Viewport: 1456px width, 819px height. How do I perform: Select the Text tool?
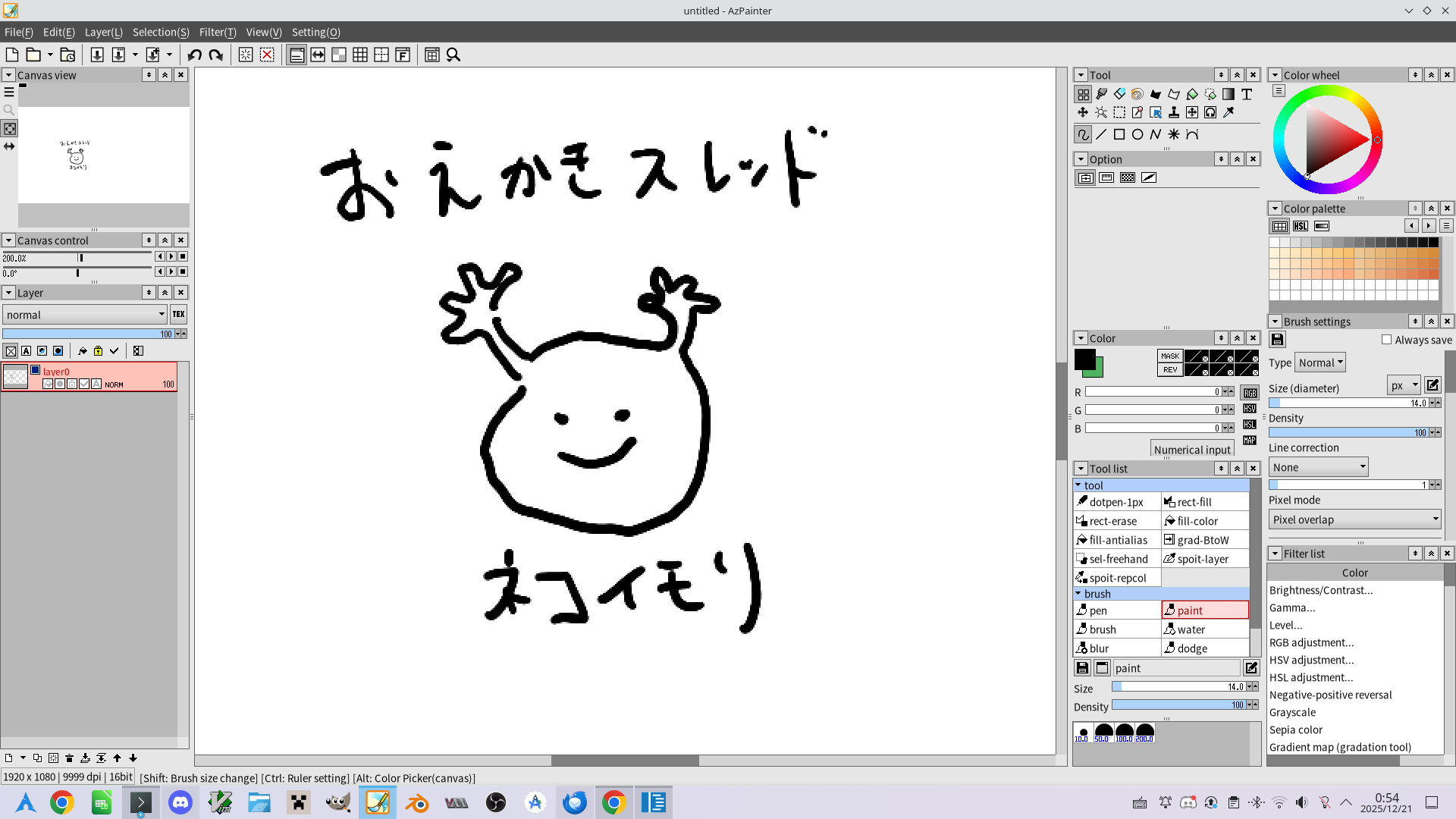[x=1247, y=94]
